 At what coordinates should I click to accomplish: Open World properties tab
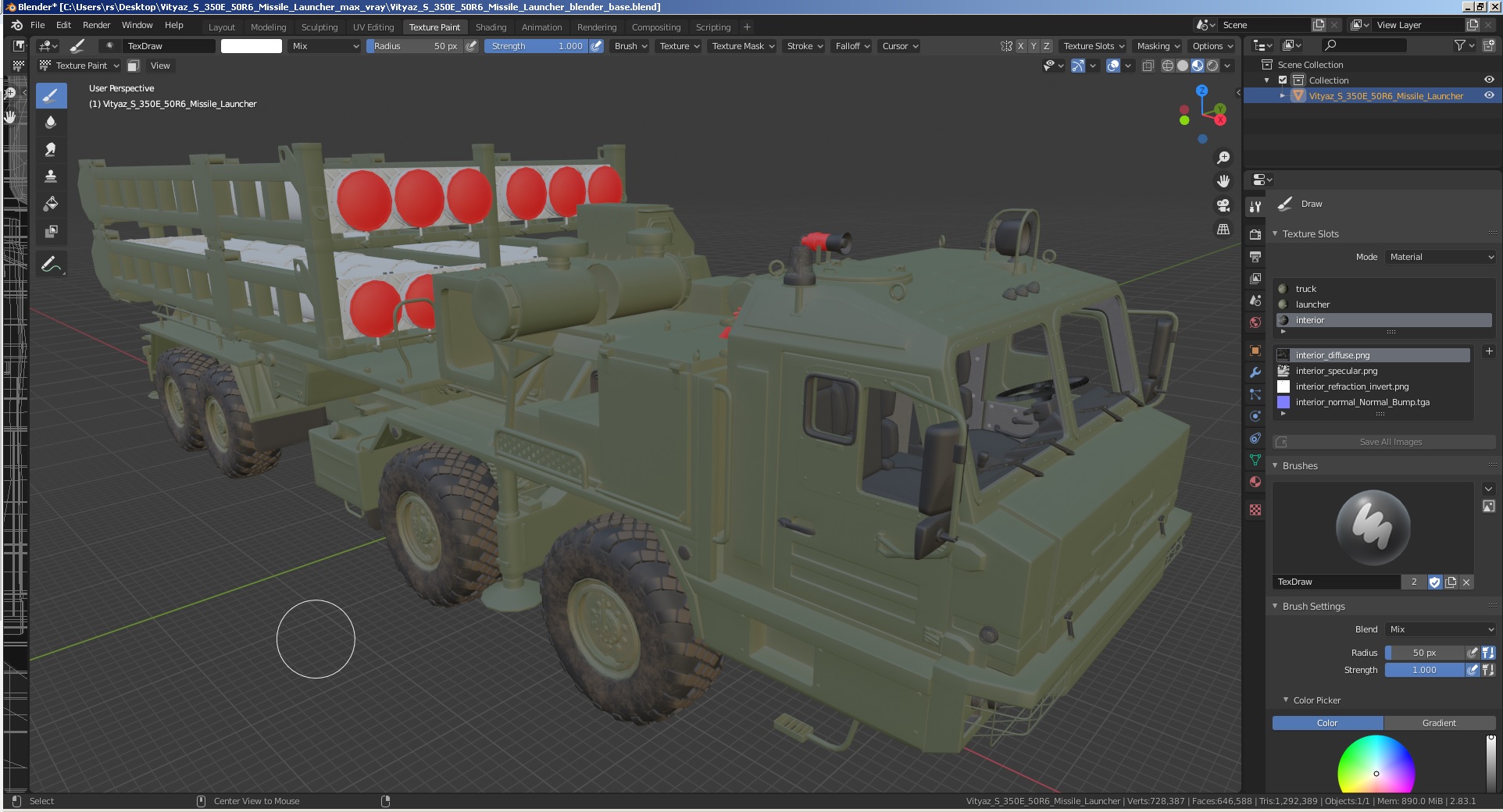click(x=1255, y=322)
